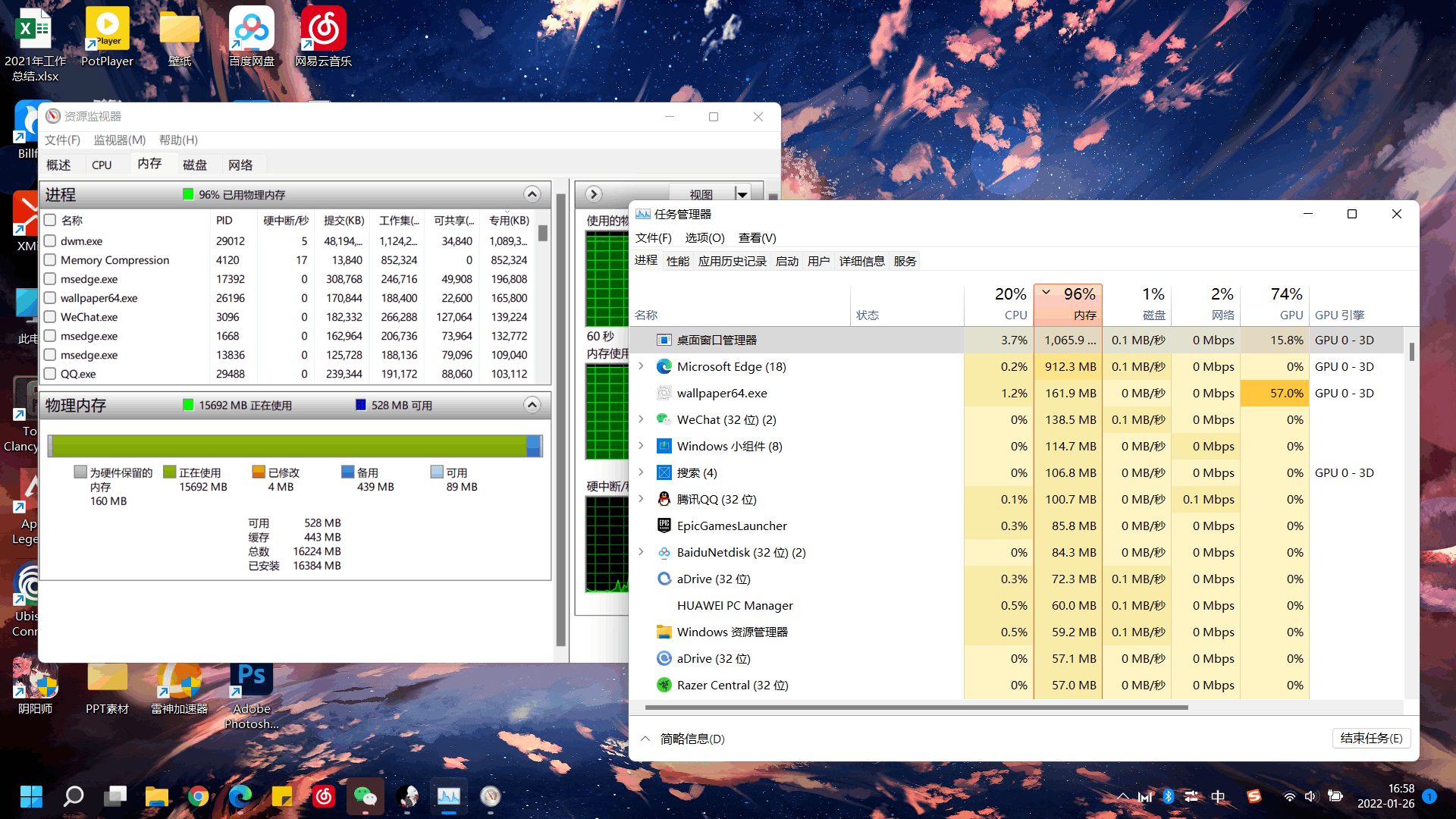Check the Memory Compression checkbox
1456x819 pixels.
[50, 259]
